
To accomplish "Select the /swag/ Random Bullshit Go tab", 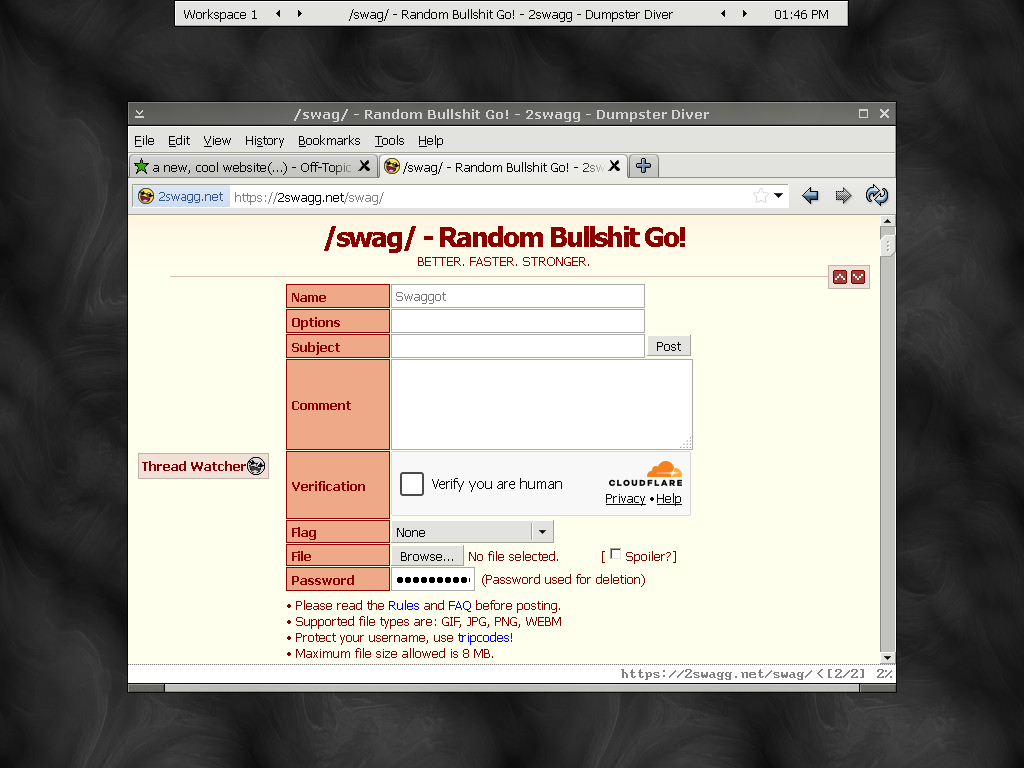I will pyautogui.click(x=503, y=167).
